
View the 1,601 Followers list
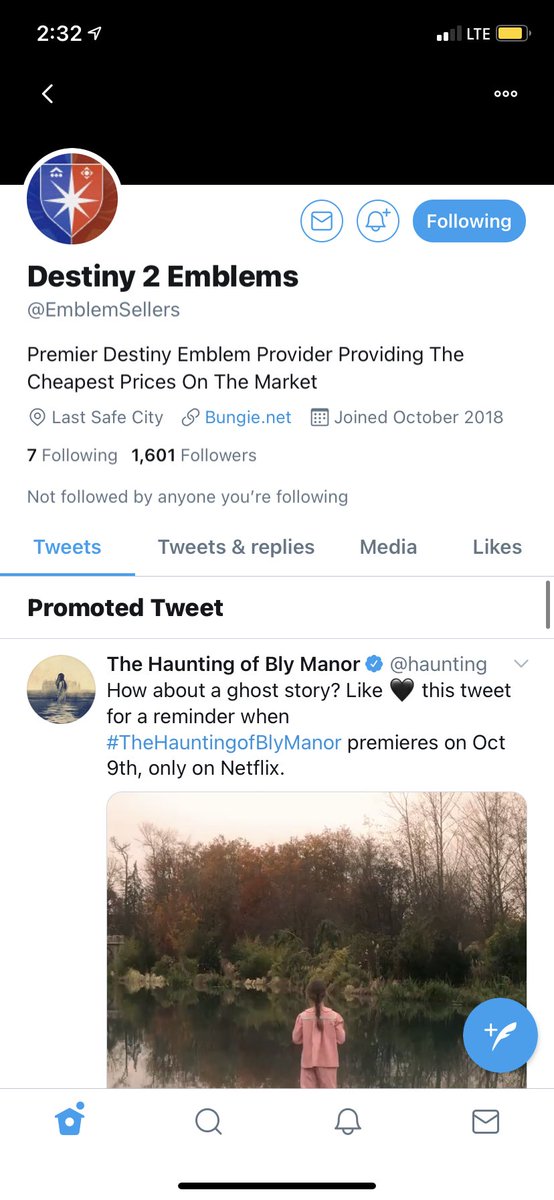(194, 455)
